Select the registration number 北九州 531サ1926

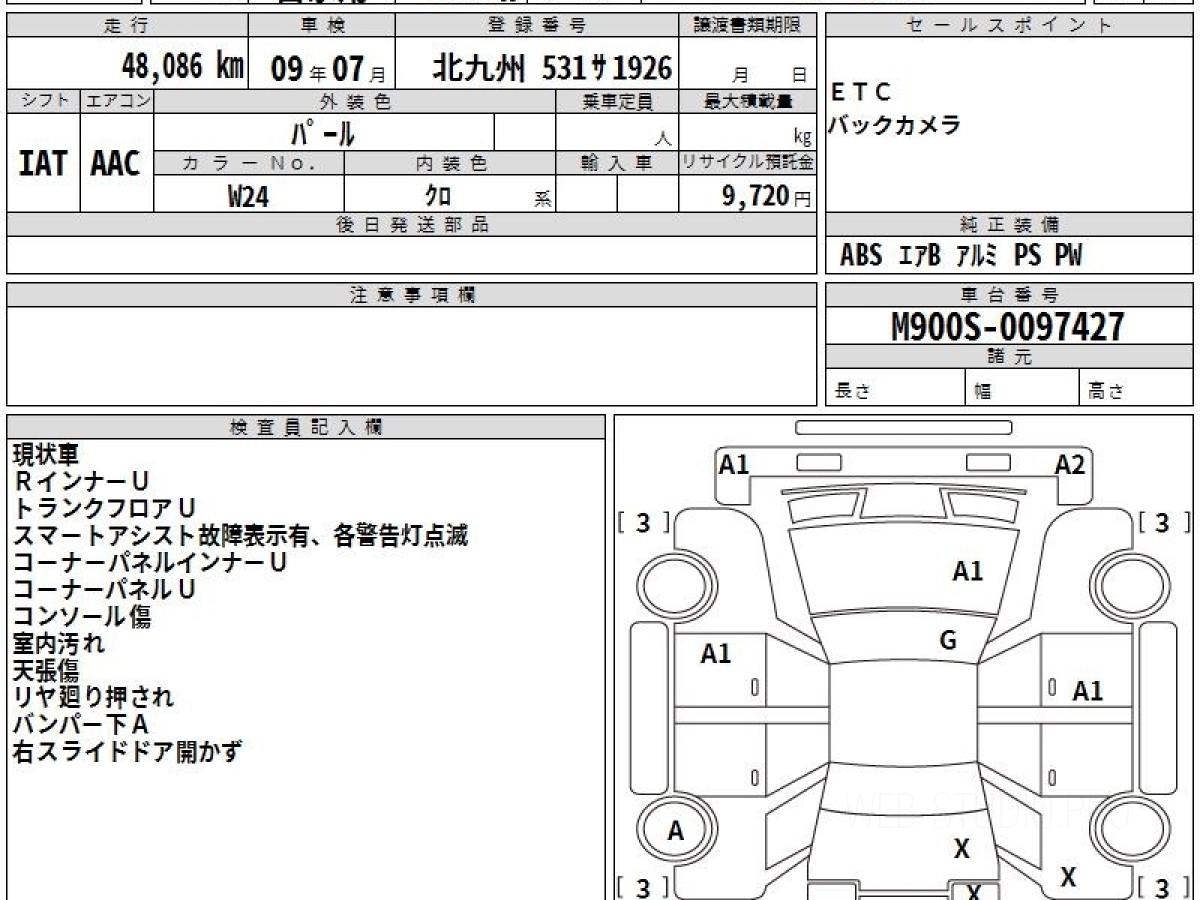coord(552,68)
